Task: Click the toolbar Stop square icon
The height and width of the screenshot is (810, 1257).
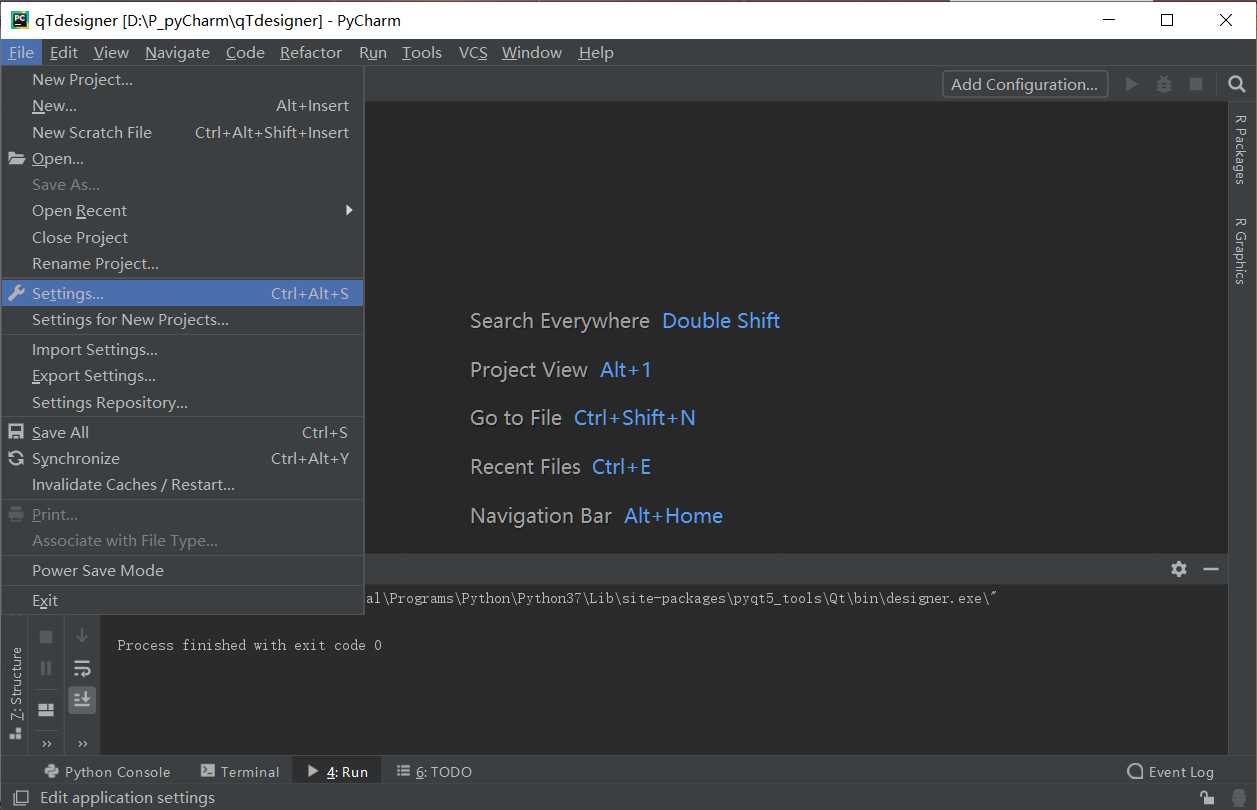Action: click(1196, 84)
